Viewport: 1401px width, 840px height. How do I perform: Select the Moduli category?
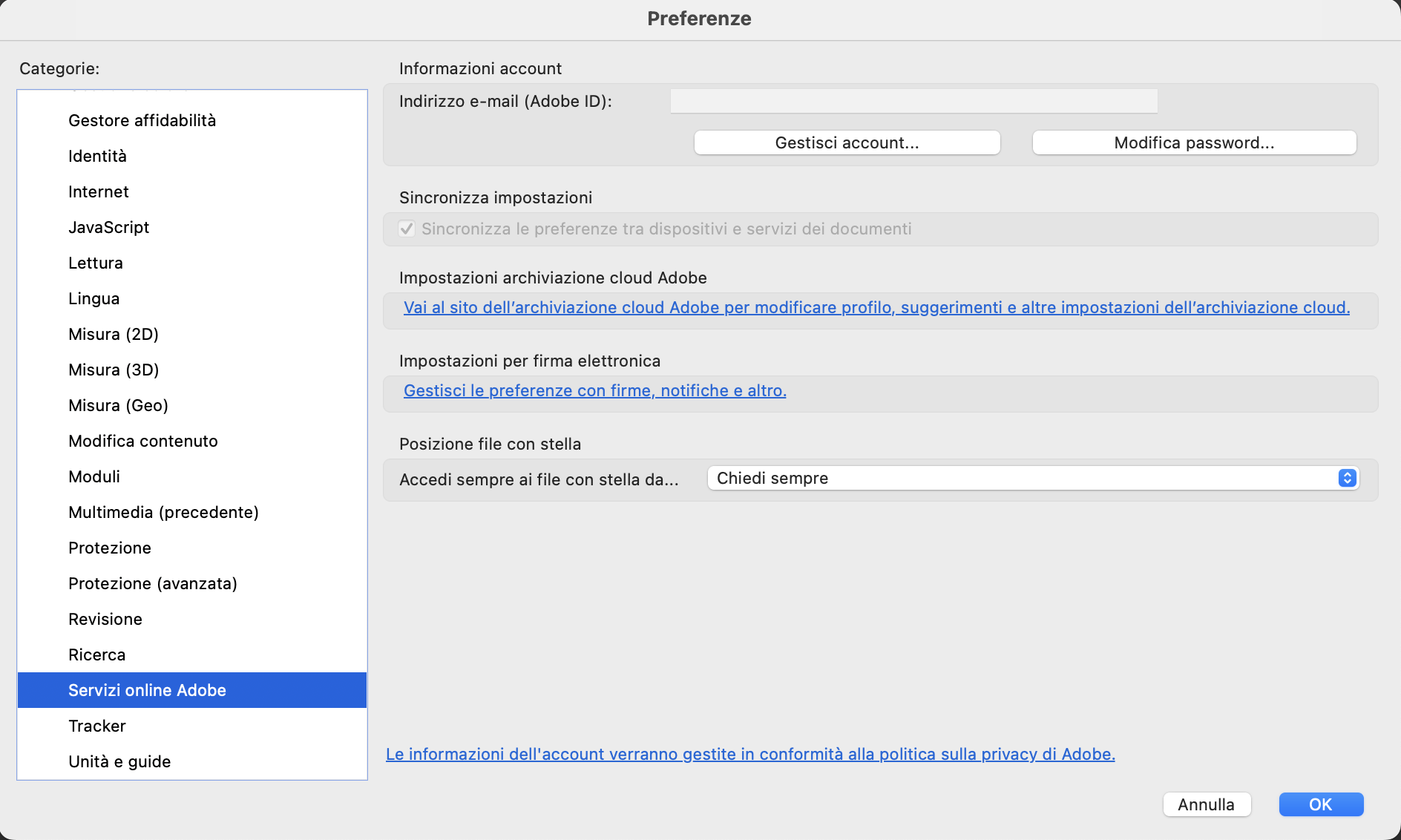pos(192,476)
